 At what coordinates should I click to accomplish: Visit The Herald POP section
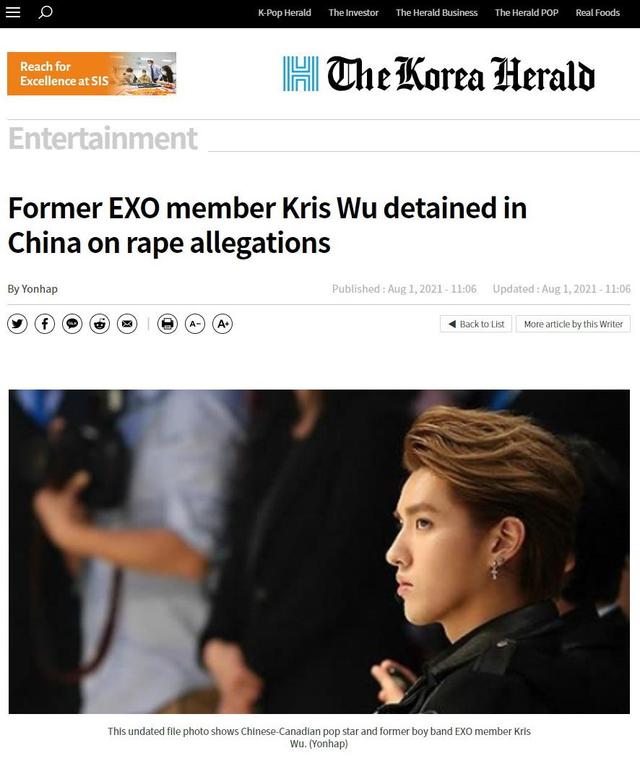[526, 13]
